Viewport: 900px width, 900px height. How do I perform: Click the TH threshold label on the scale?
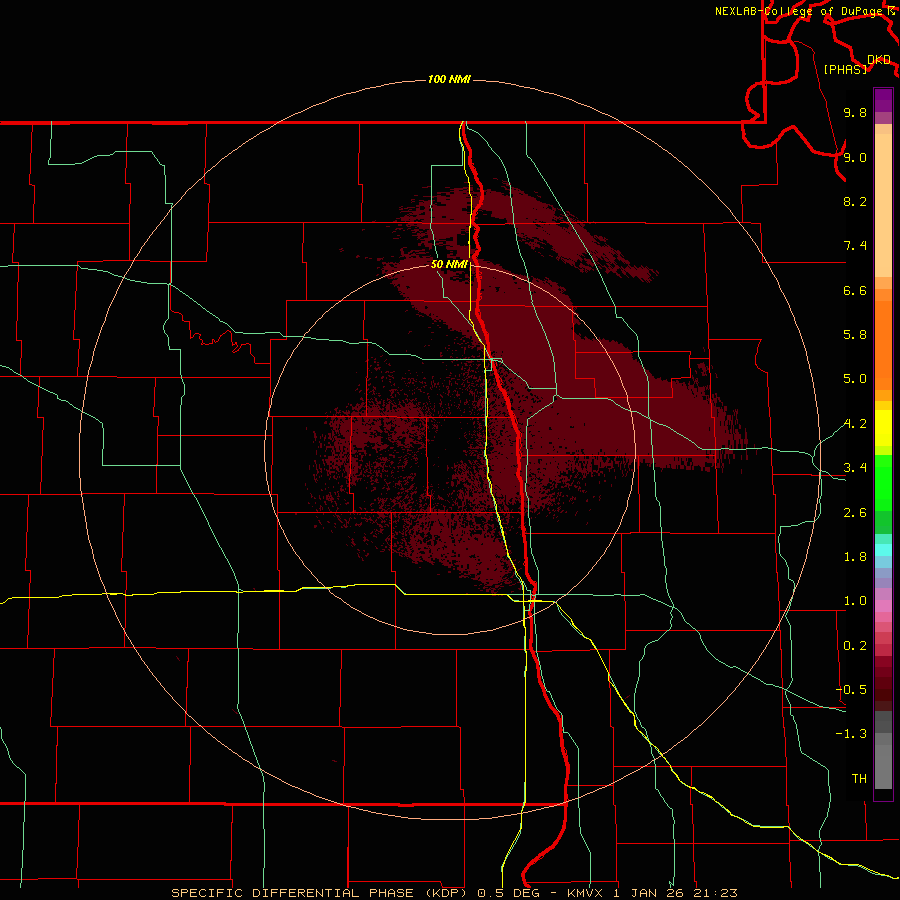(859, 779)
